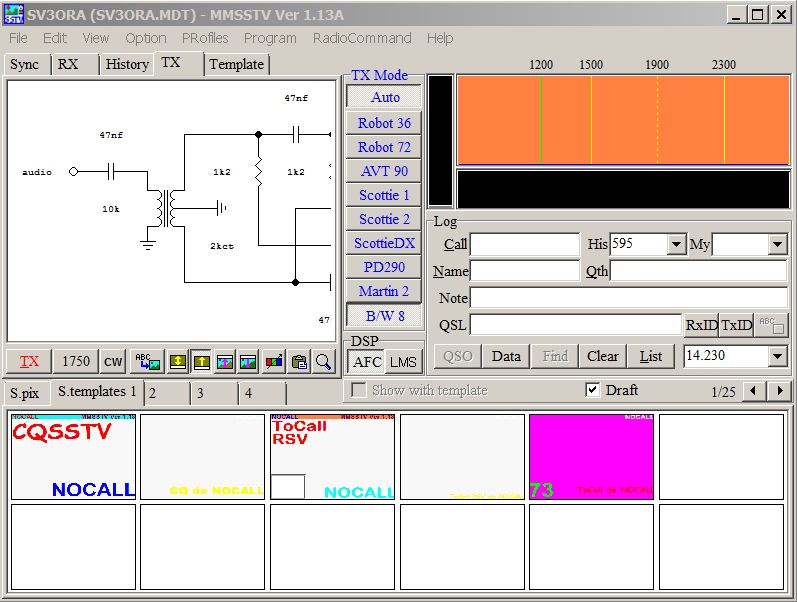Screen dimensions: 797x602
Task: Click the 1750 tone button
Action: pyautogui.click(x=76, y=362)
